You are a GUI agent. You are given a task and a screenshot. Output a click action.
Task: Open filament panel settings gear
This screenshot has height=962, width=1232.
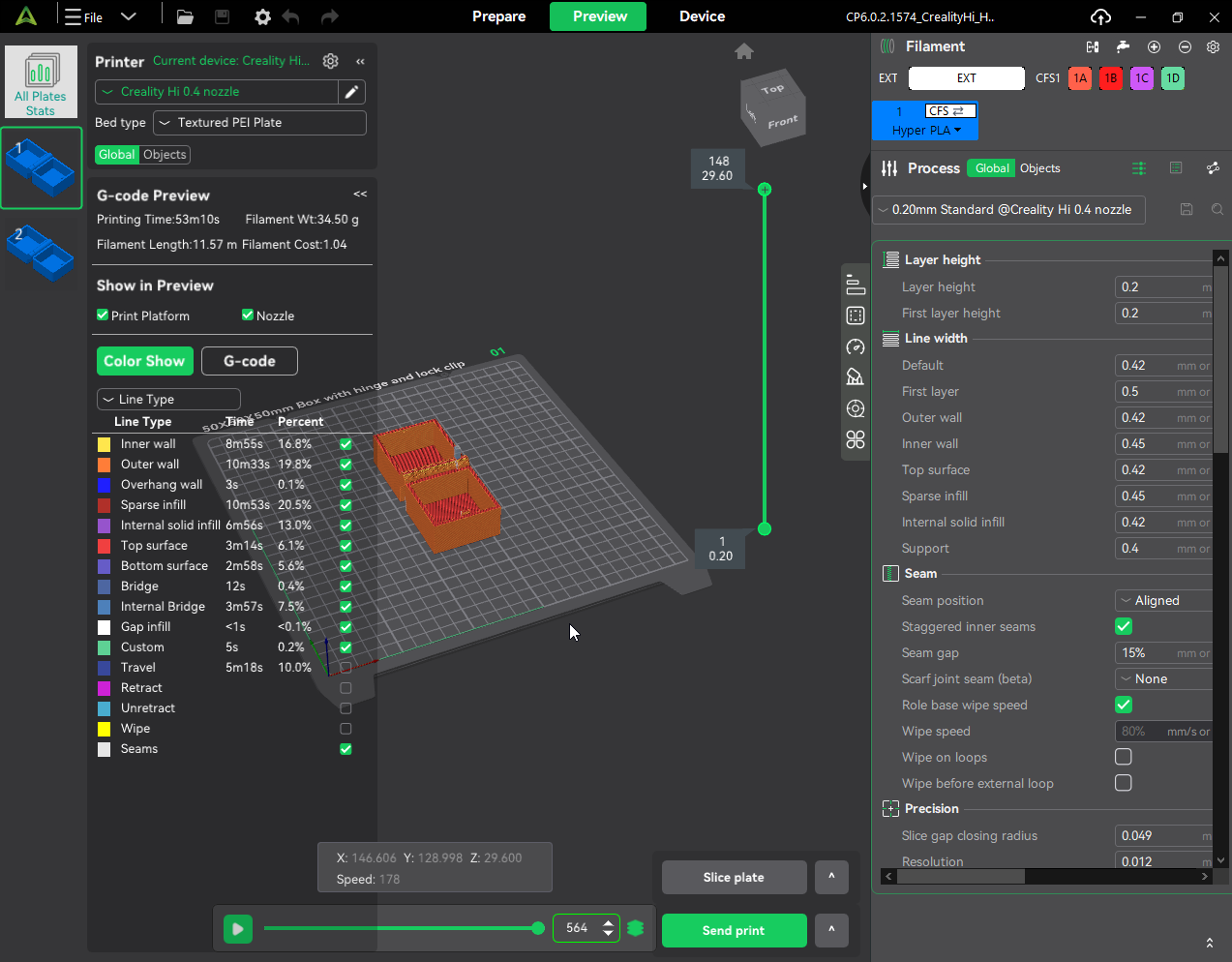[1214, 46]
